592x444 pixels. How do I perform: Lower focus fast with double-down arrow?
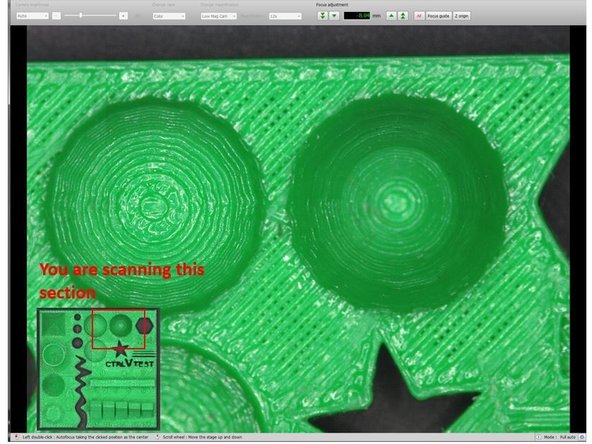[x=322, y=16]
